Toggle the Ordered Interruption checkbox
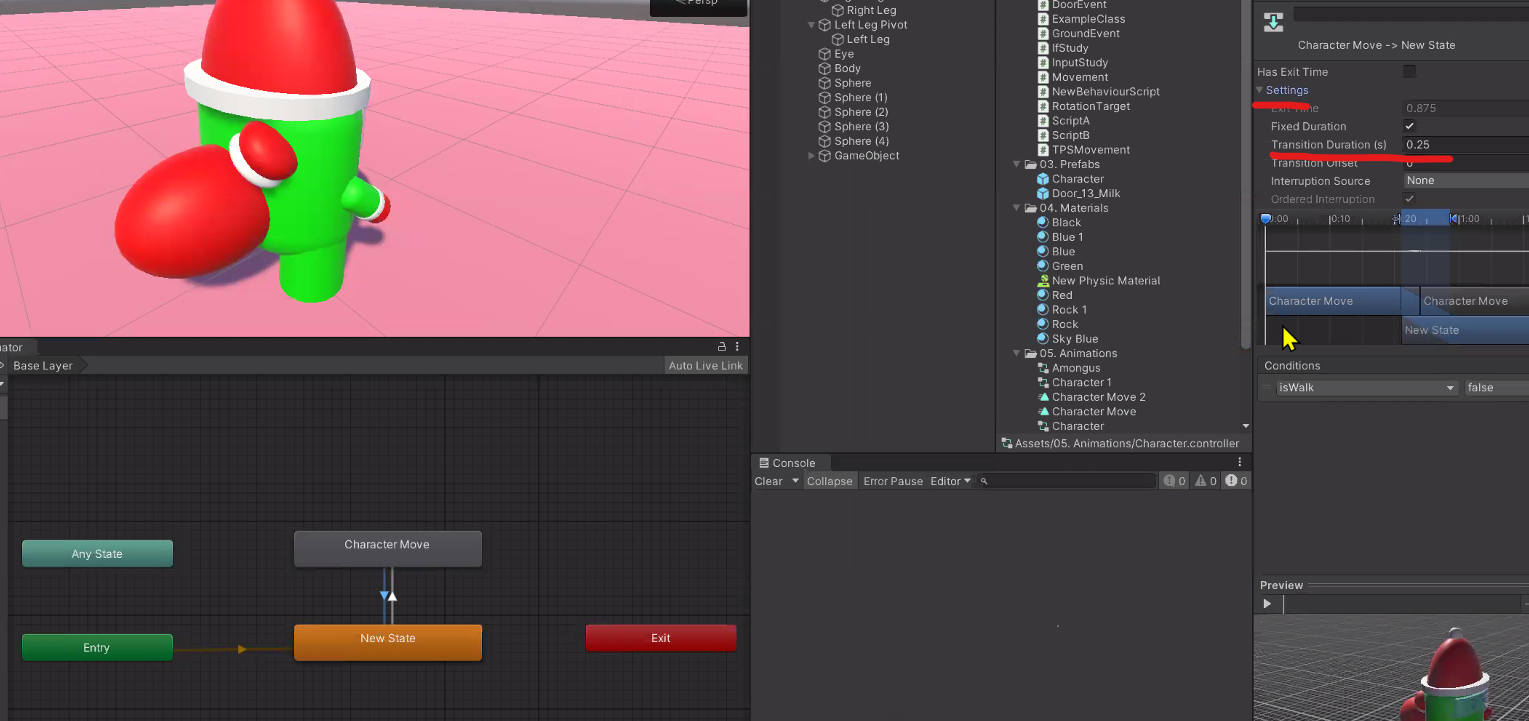Image resolution: width=1529 pixels, height=721 pixels. 1410,199
